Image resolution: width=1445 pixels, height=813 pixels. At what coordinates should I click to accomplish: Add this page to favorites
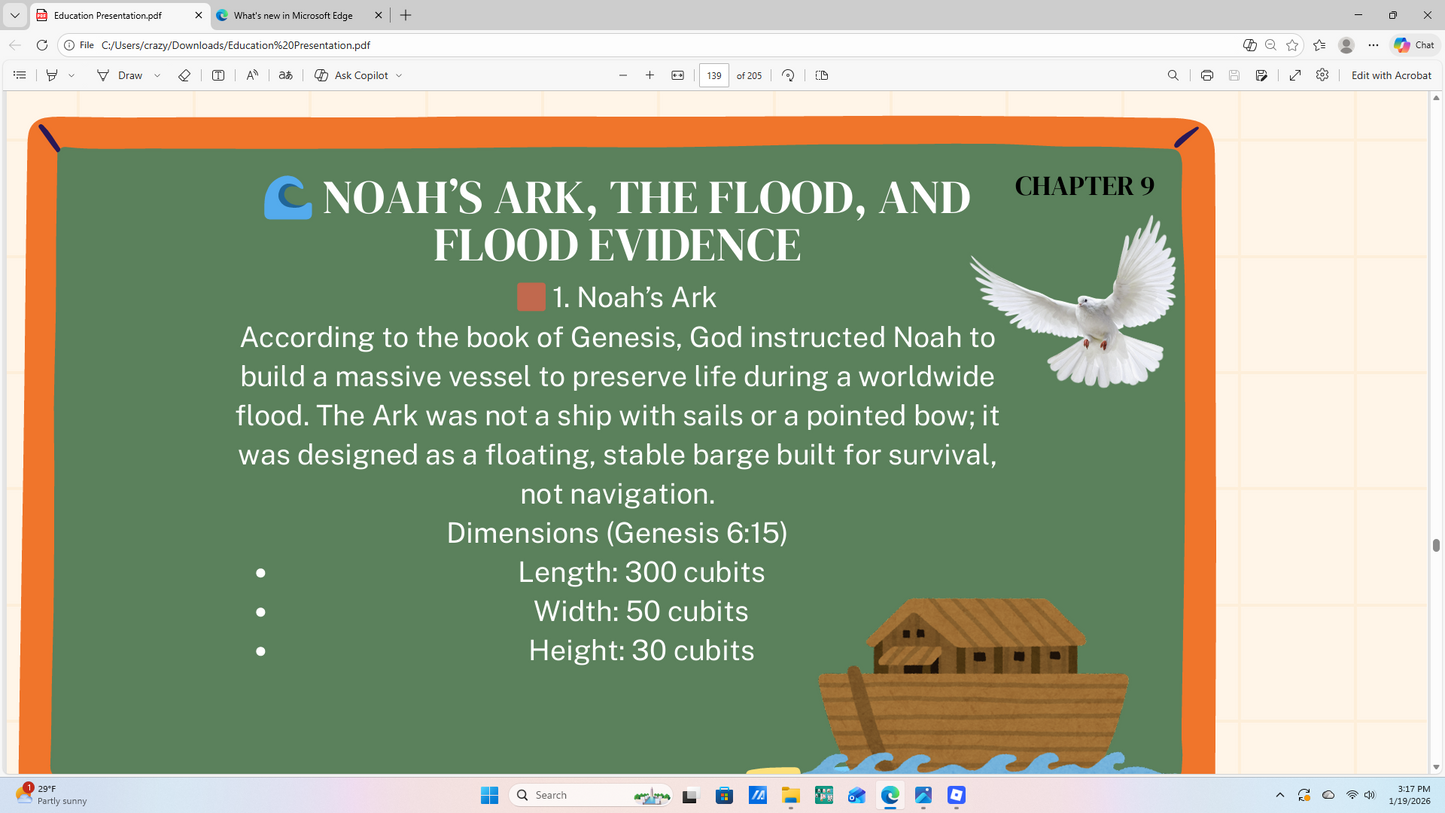1292,45
